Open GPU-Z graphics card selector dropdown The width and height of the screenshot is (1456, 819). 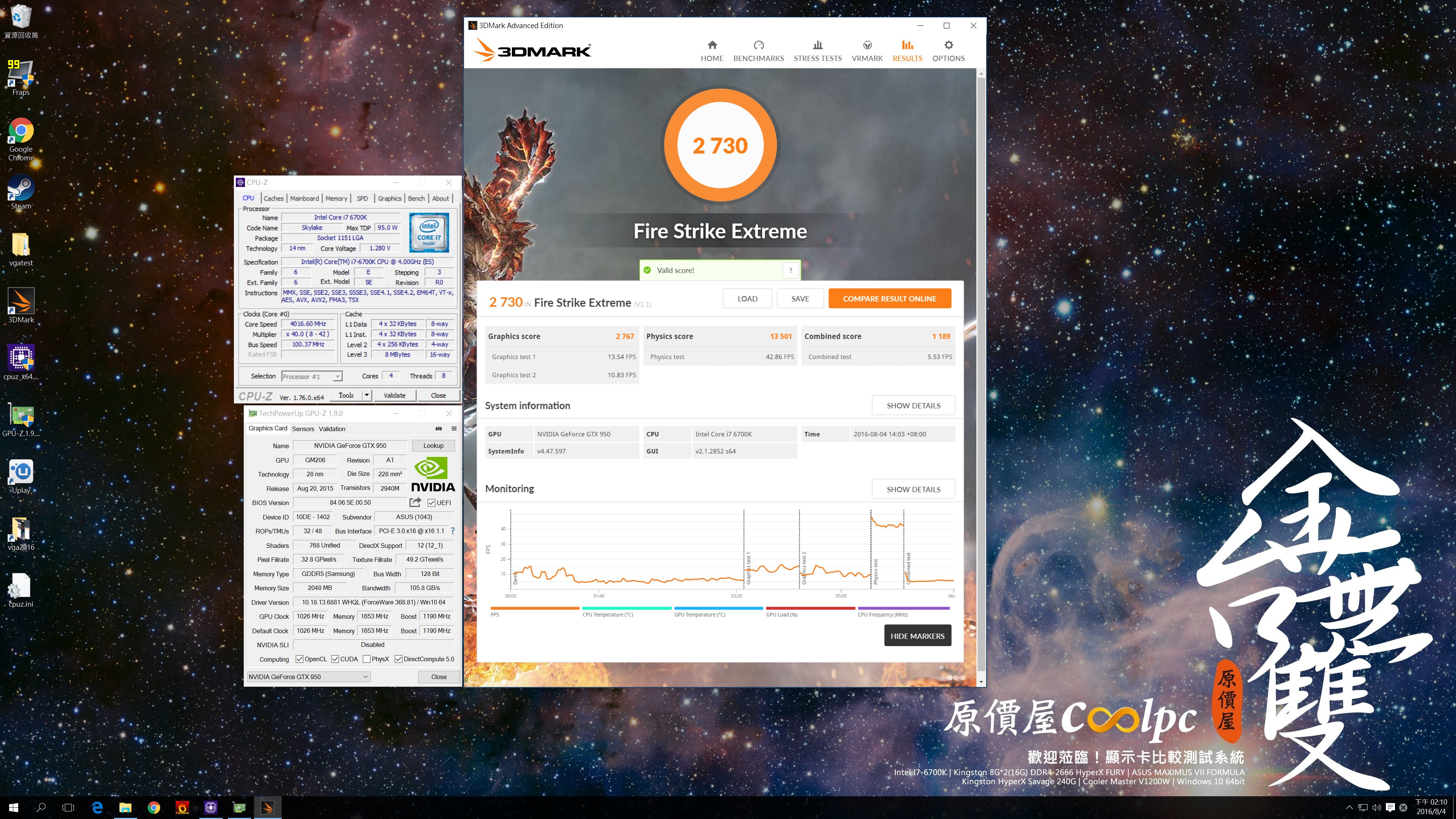tap(309, 676)
